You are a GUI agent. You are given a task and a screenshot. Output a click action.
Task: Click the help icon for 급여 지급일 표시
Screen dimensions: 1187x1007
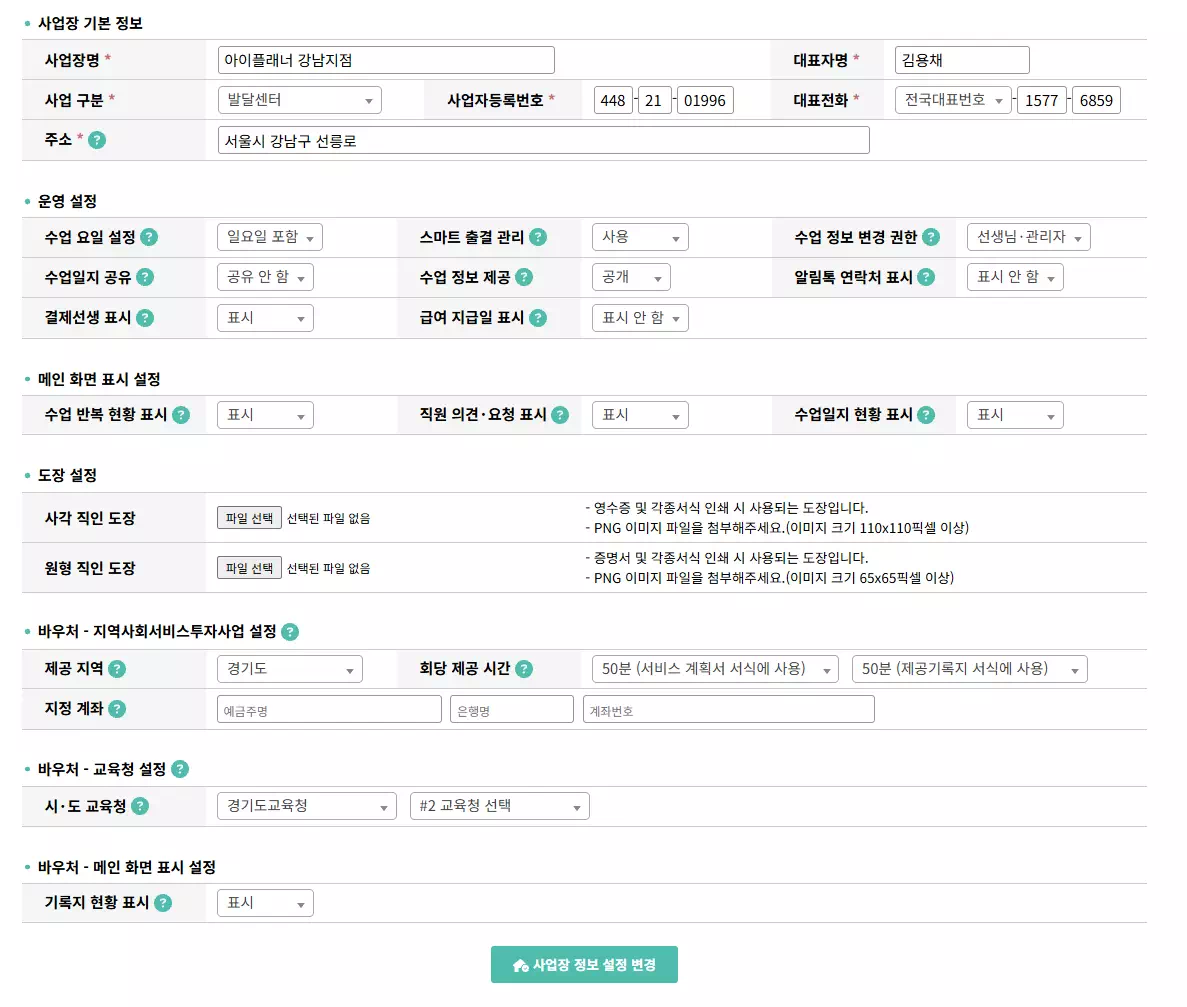click(x=538, y=318)
